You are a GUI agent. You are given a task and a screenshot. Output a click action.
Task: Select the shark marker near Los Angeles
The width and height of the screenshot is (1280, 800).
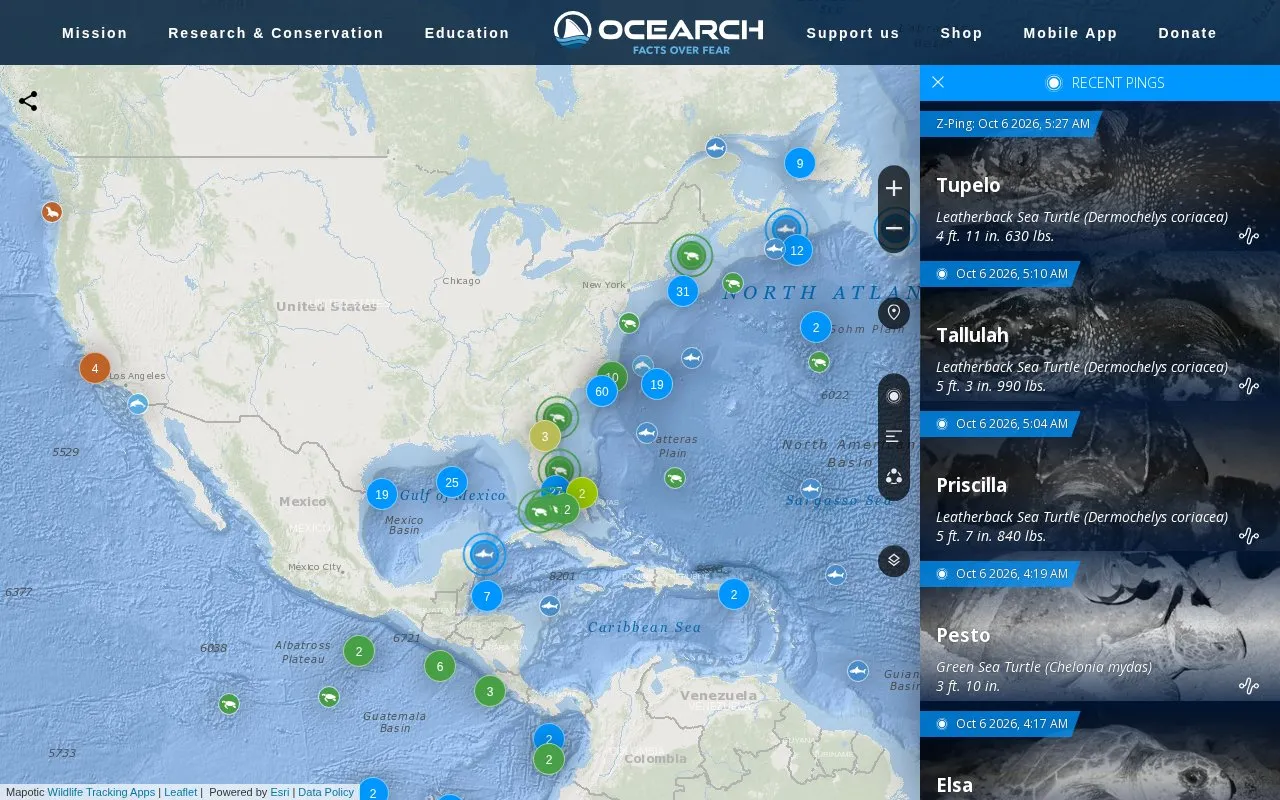pyautogui.click(x=138, y=404)
